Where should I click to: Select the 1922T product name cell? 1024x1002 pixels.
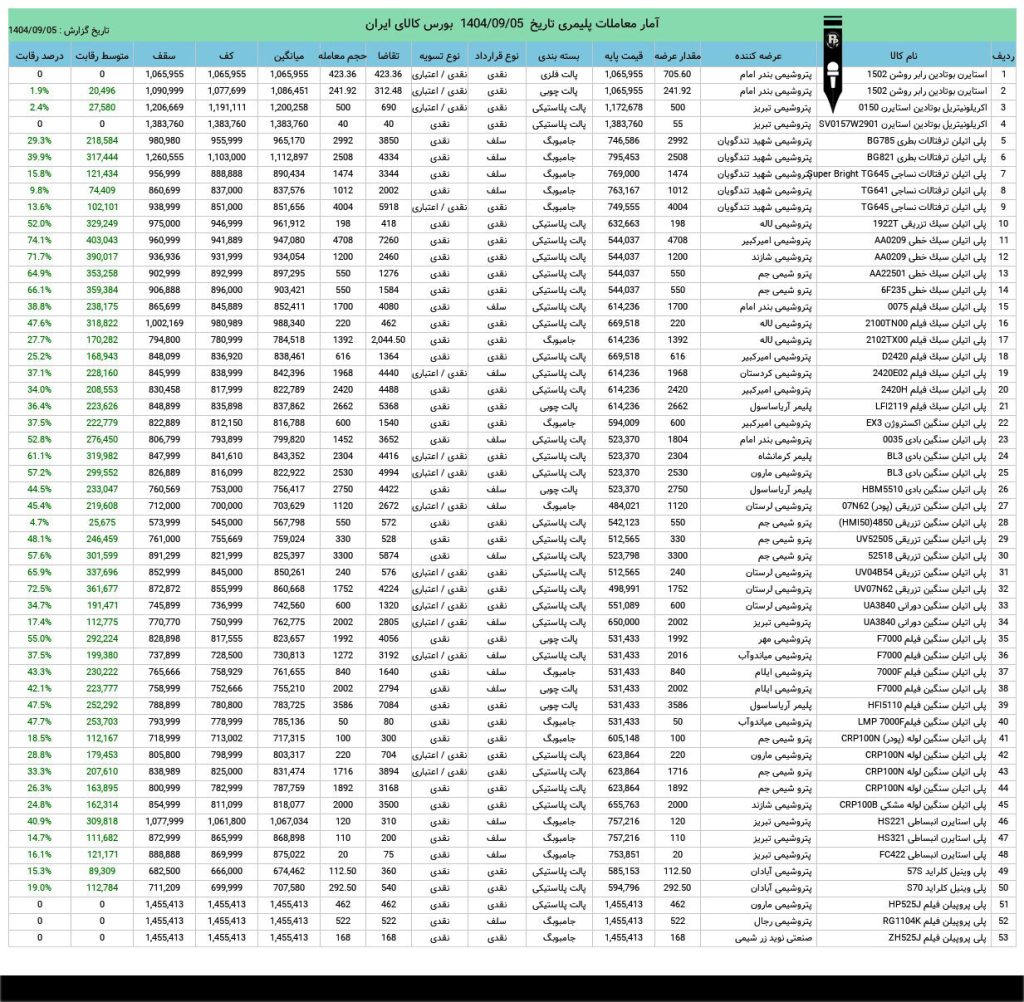click(x=904, y=224)
